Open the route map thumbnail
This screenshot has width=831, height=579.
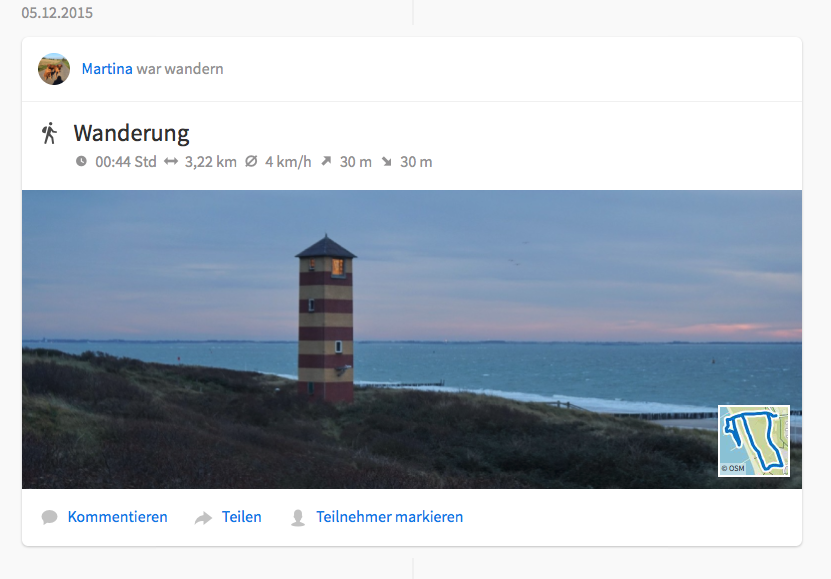pyautogui.click(x=754, y=441)
